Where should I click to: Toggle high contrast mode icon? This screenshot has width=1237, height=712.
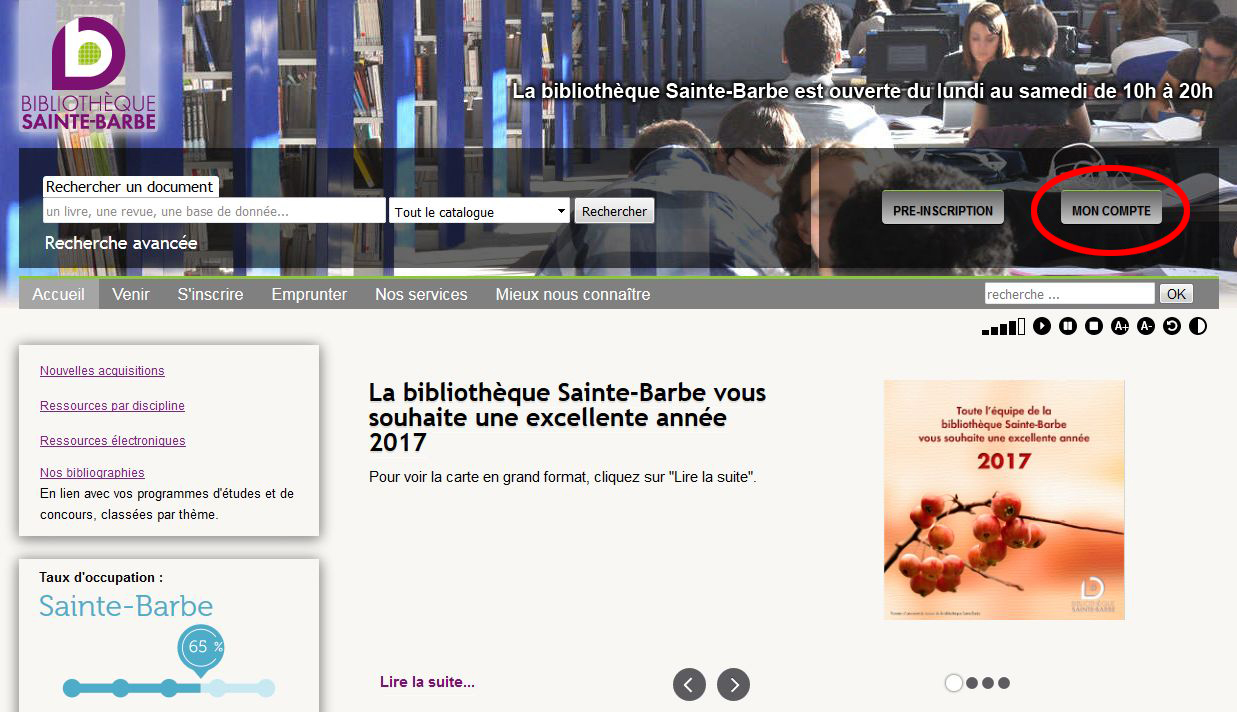(1198, 326)
